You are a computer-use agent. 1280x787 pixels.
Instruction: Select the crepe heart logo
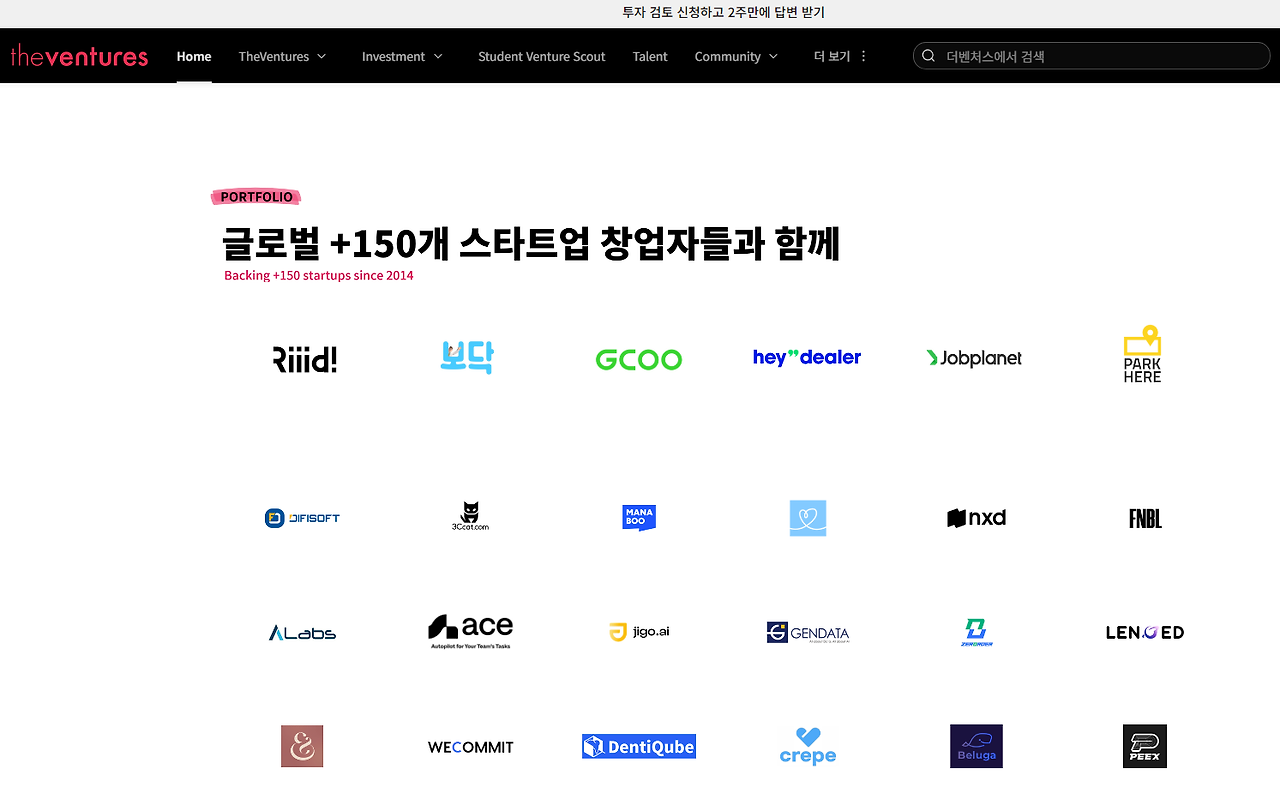(807, 746)
